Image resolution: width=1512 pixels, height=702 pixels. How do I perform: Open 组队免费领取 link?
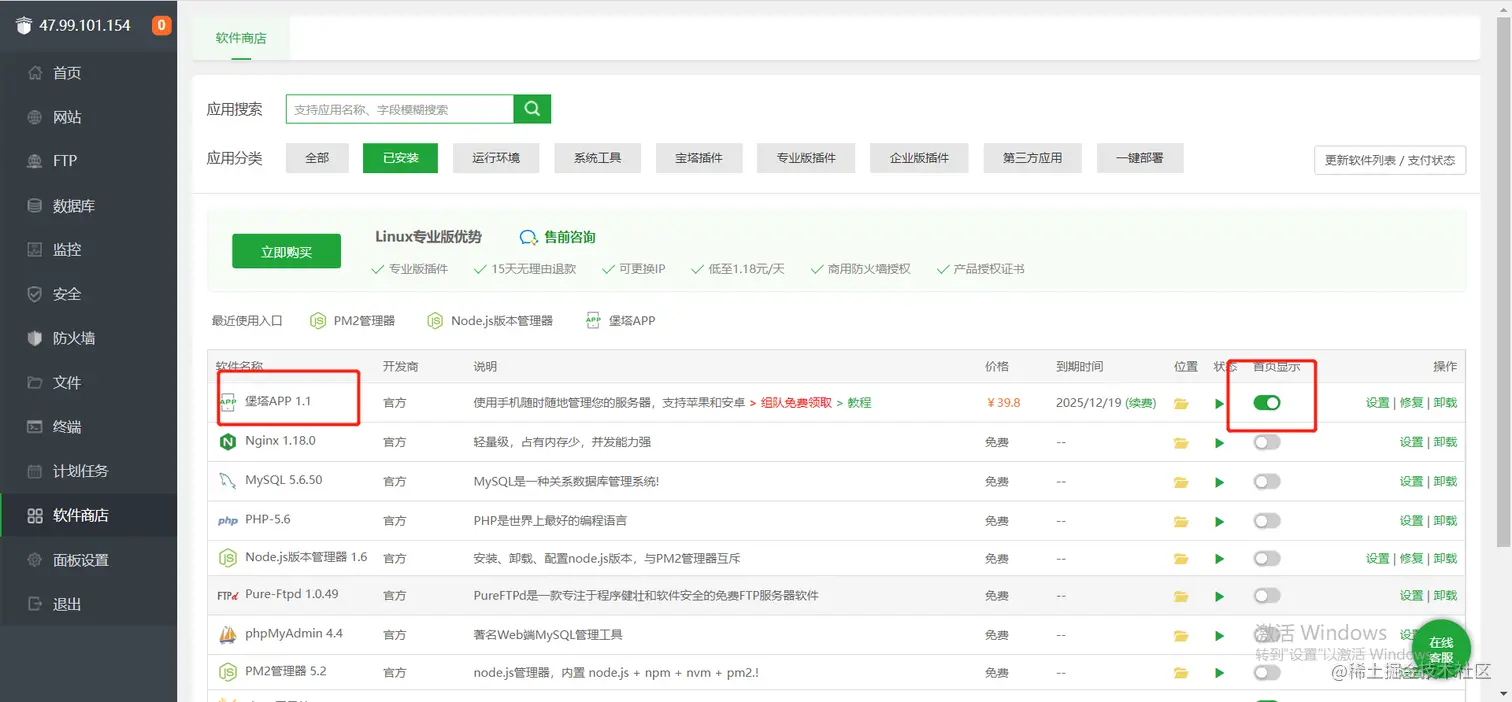coord(796,403)
